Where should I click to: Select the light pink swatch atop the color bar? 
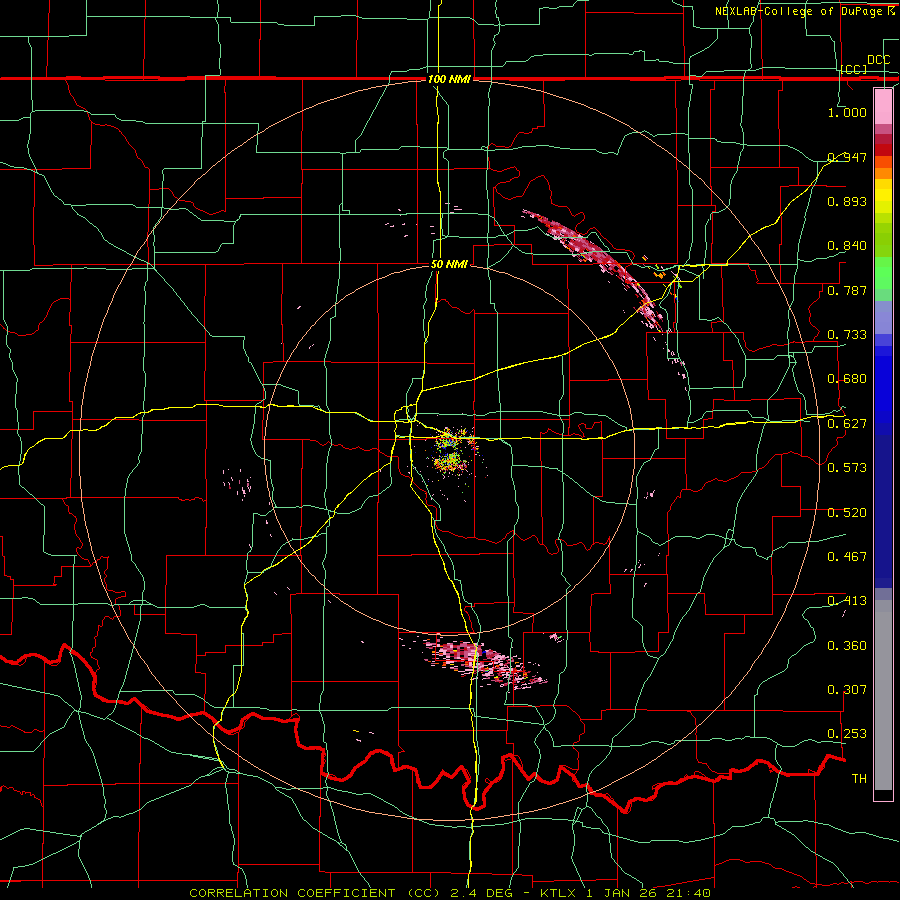[883, 106]
